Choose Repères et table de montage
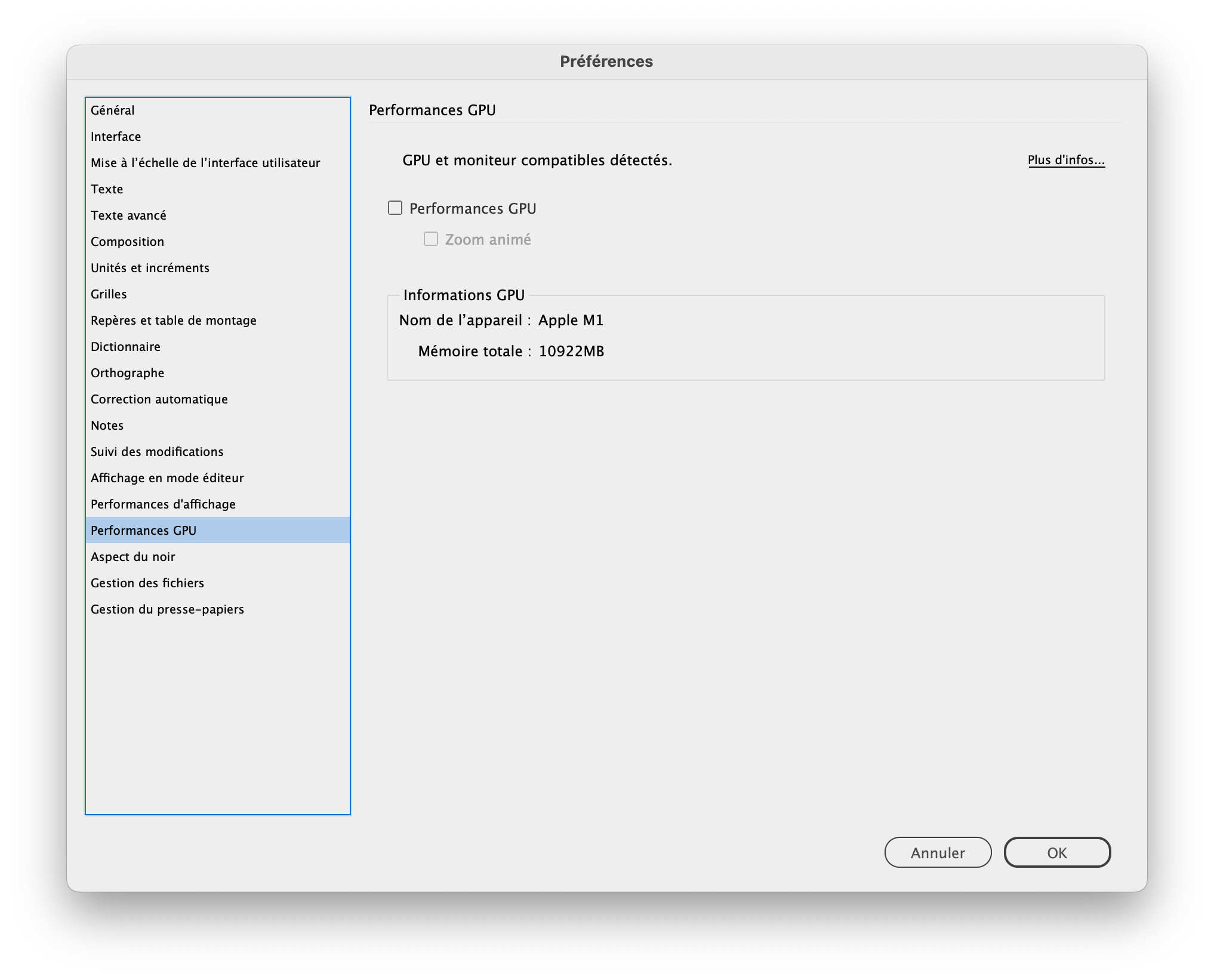Viewport: 1214px width, 980px height. point(174,320)
